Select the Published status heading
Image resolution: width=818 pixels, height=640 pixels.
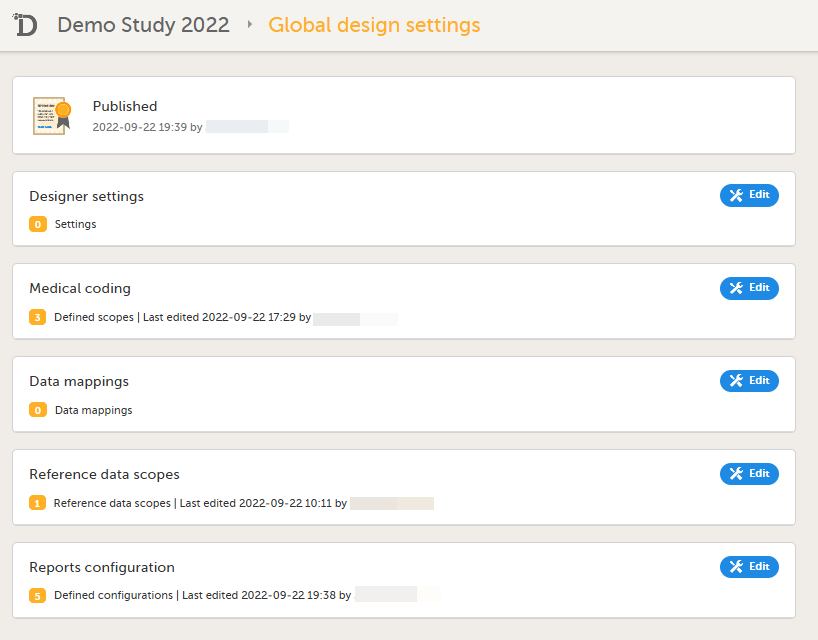[125, 106]
